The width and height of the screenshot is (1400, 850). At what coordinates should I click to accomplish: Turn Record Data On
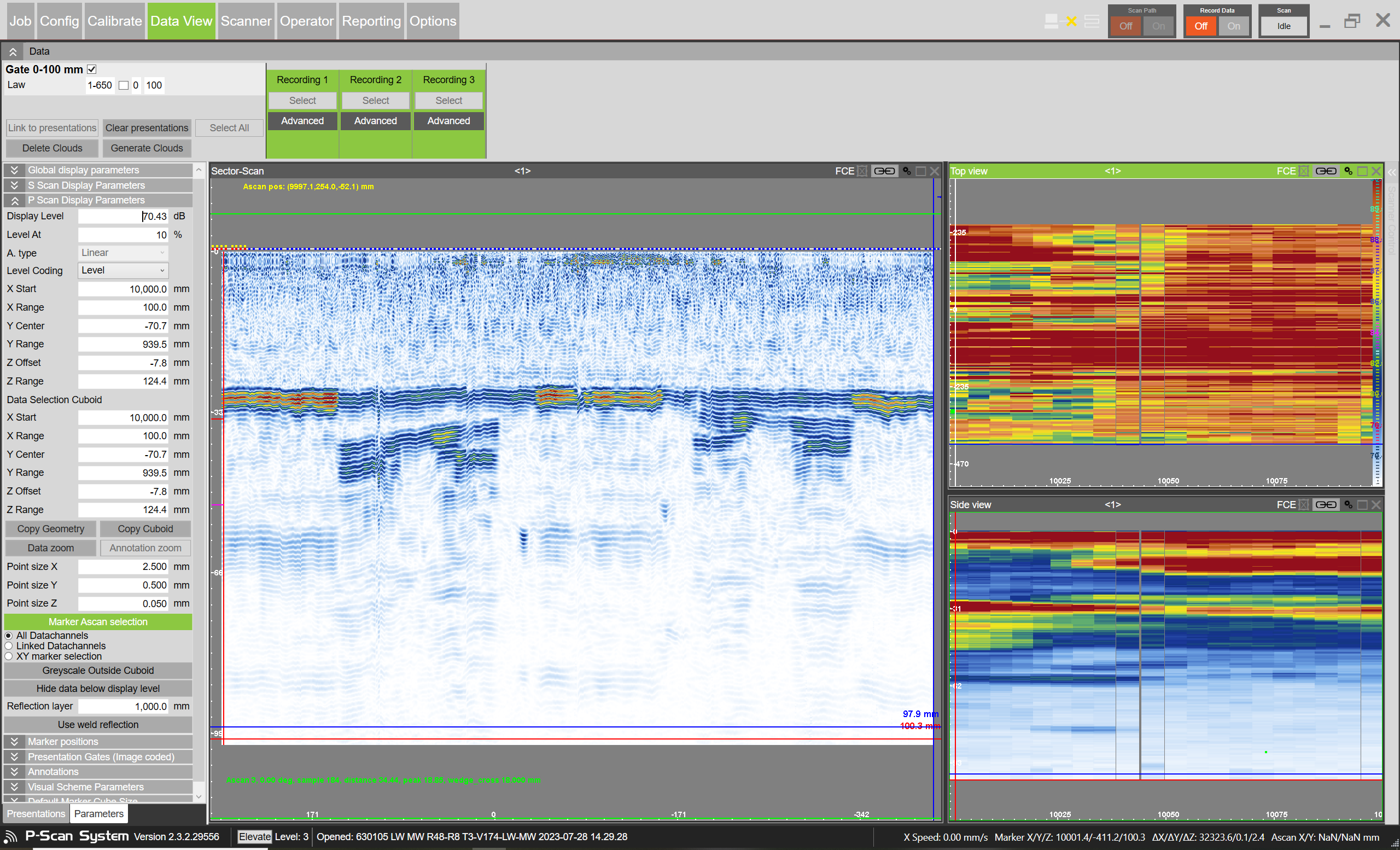(x=1233, y=26)
